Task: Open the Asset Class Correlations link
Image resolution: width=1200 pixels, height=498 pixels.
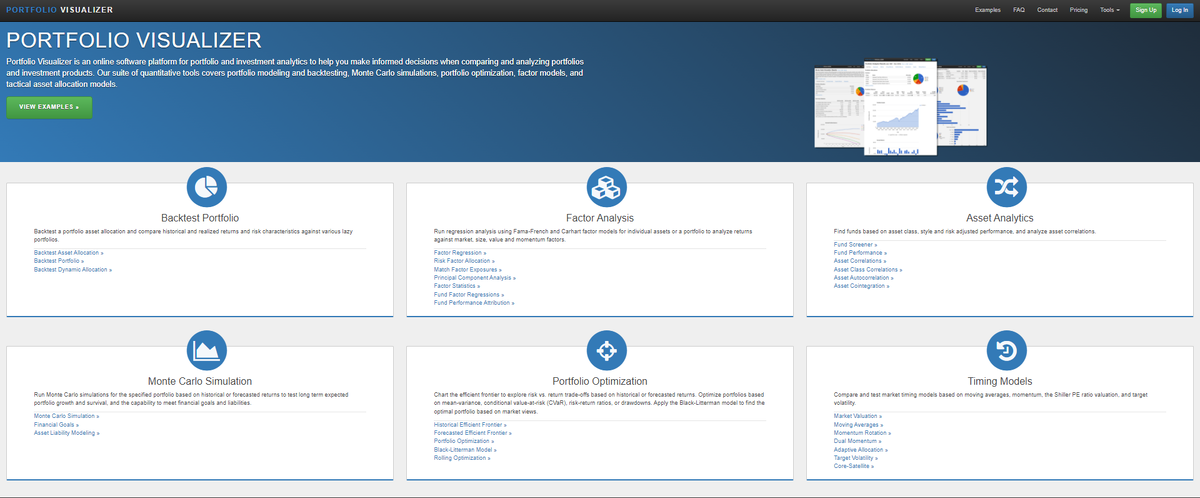Action: click(x=868, y=270)
